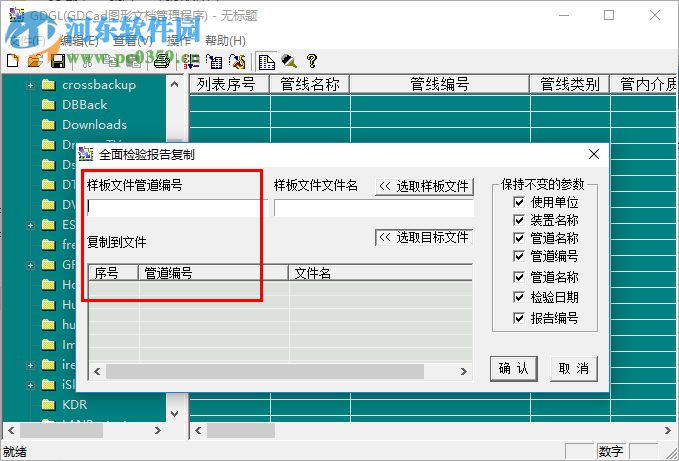Click the 管道编号 column header in dialog list
679x461 pixels.
pyautogui.click(x=213, y=273)
